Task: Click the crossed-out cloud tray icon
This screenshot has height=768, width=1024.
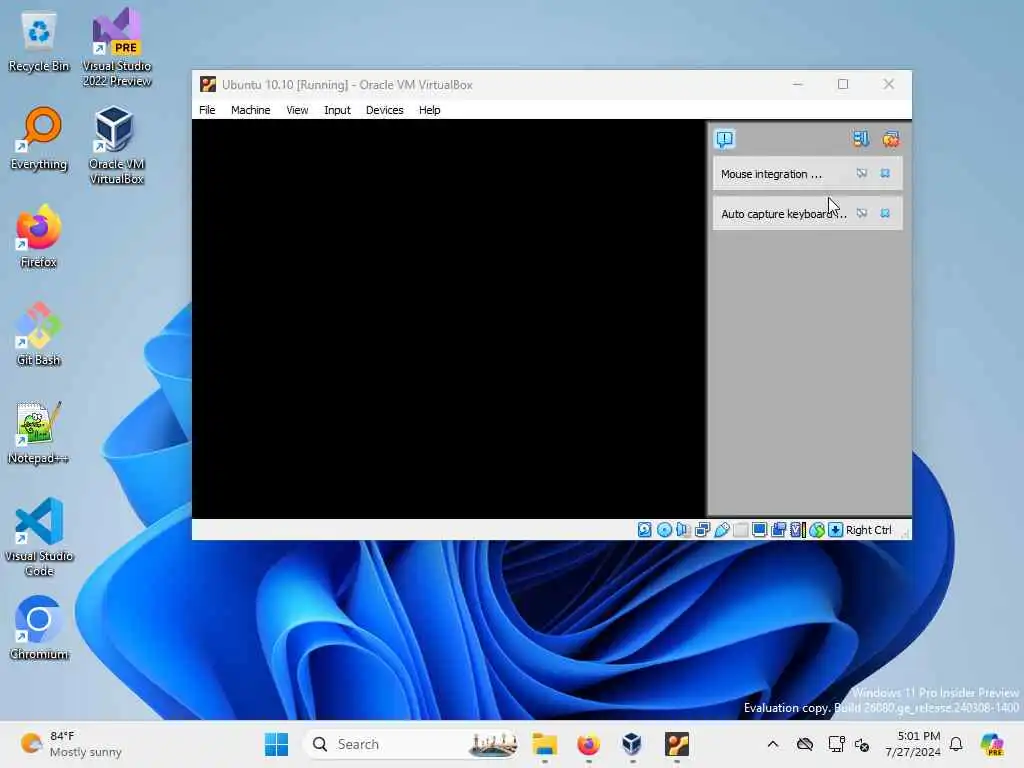Action: click(x=805, y=744)
